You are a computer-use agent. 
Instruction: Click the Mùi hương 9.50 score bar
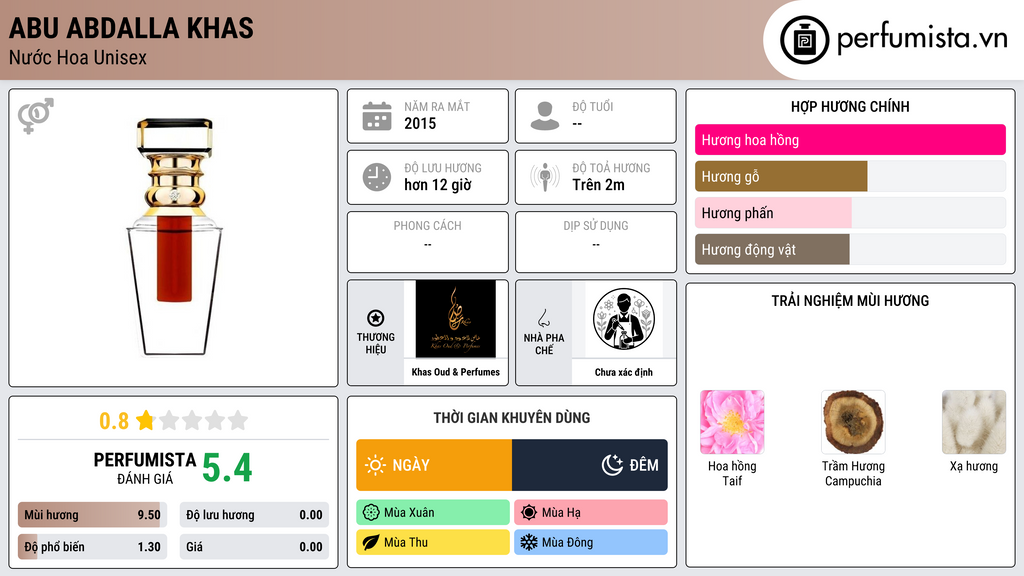point(92,515)
